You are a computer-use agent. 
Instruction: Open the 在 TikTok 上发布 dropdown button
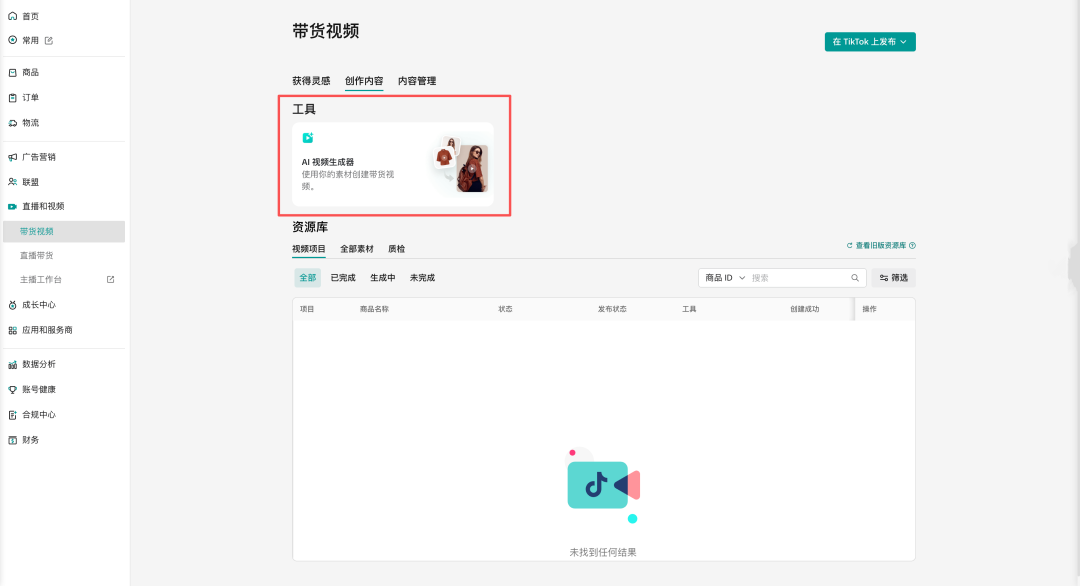870,42
